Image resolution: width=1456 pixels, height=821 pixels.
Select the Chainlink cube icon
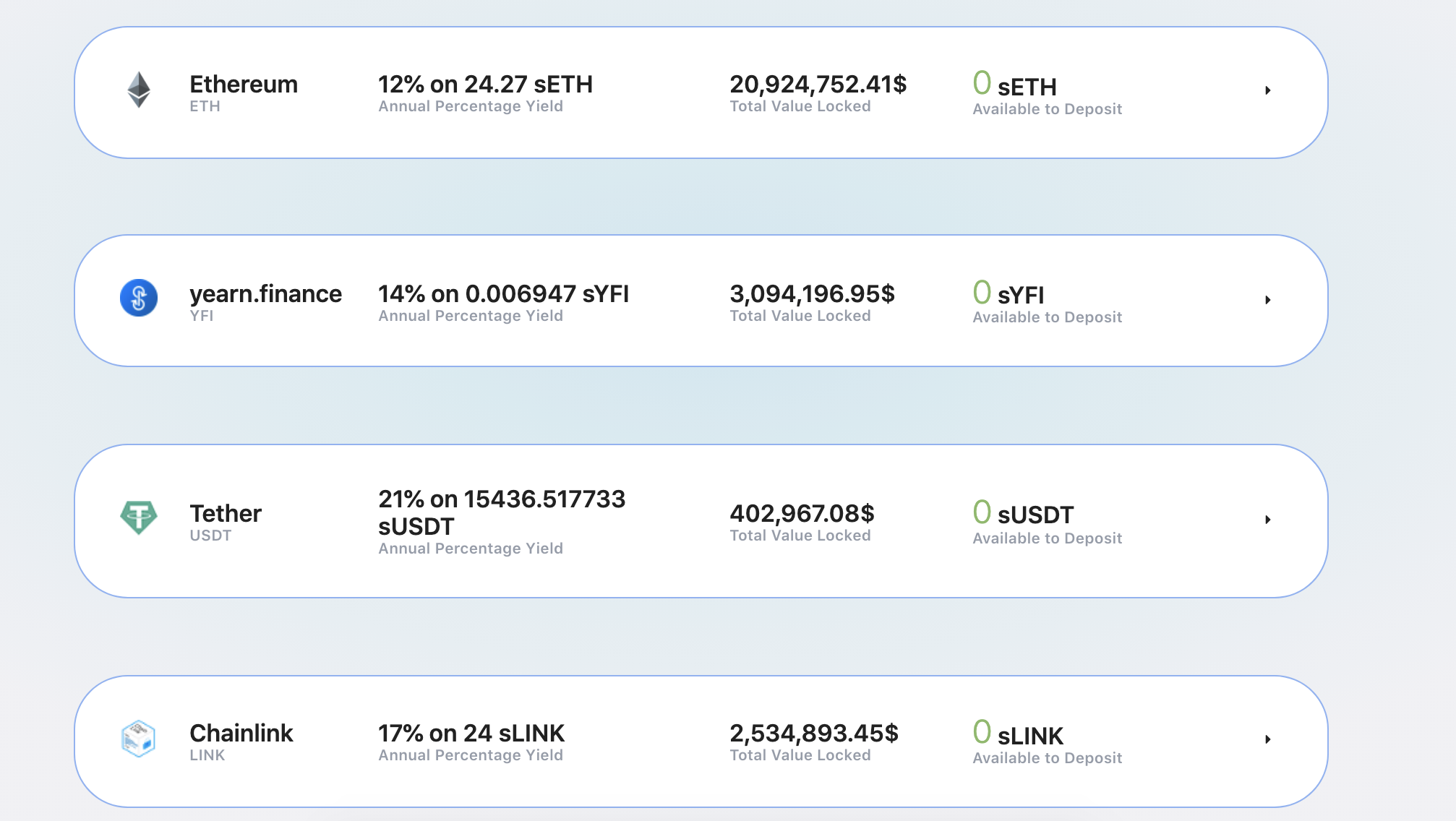coord(140,739)
